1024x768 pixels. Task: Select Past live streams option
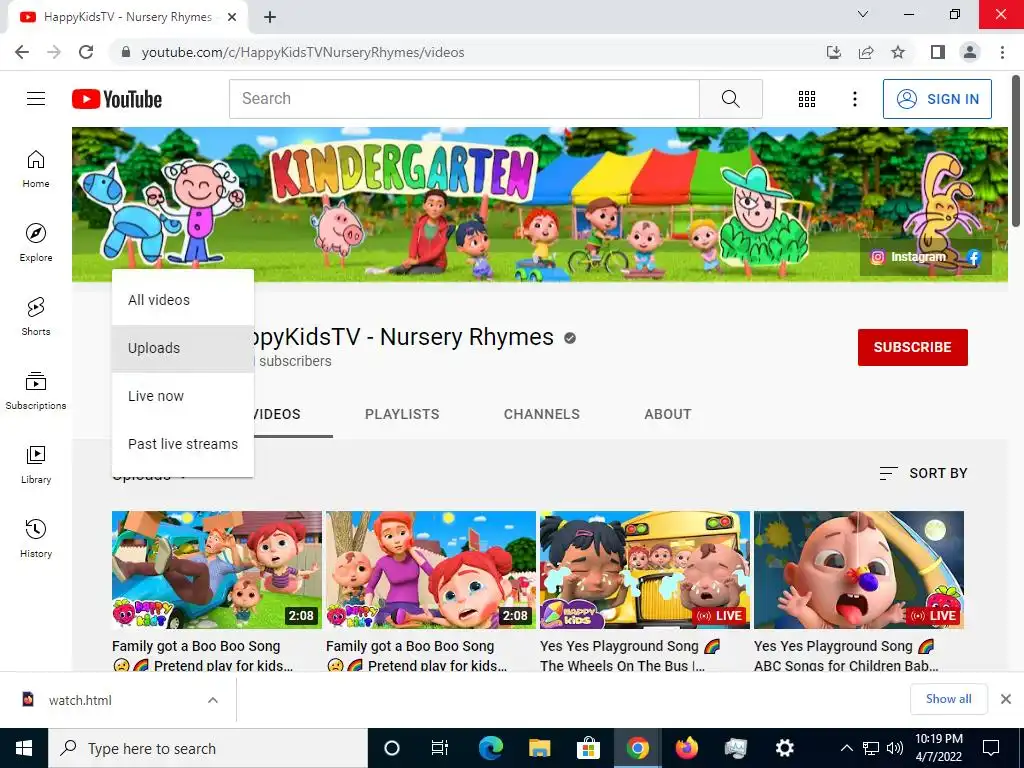183,444
